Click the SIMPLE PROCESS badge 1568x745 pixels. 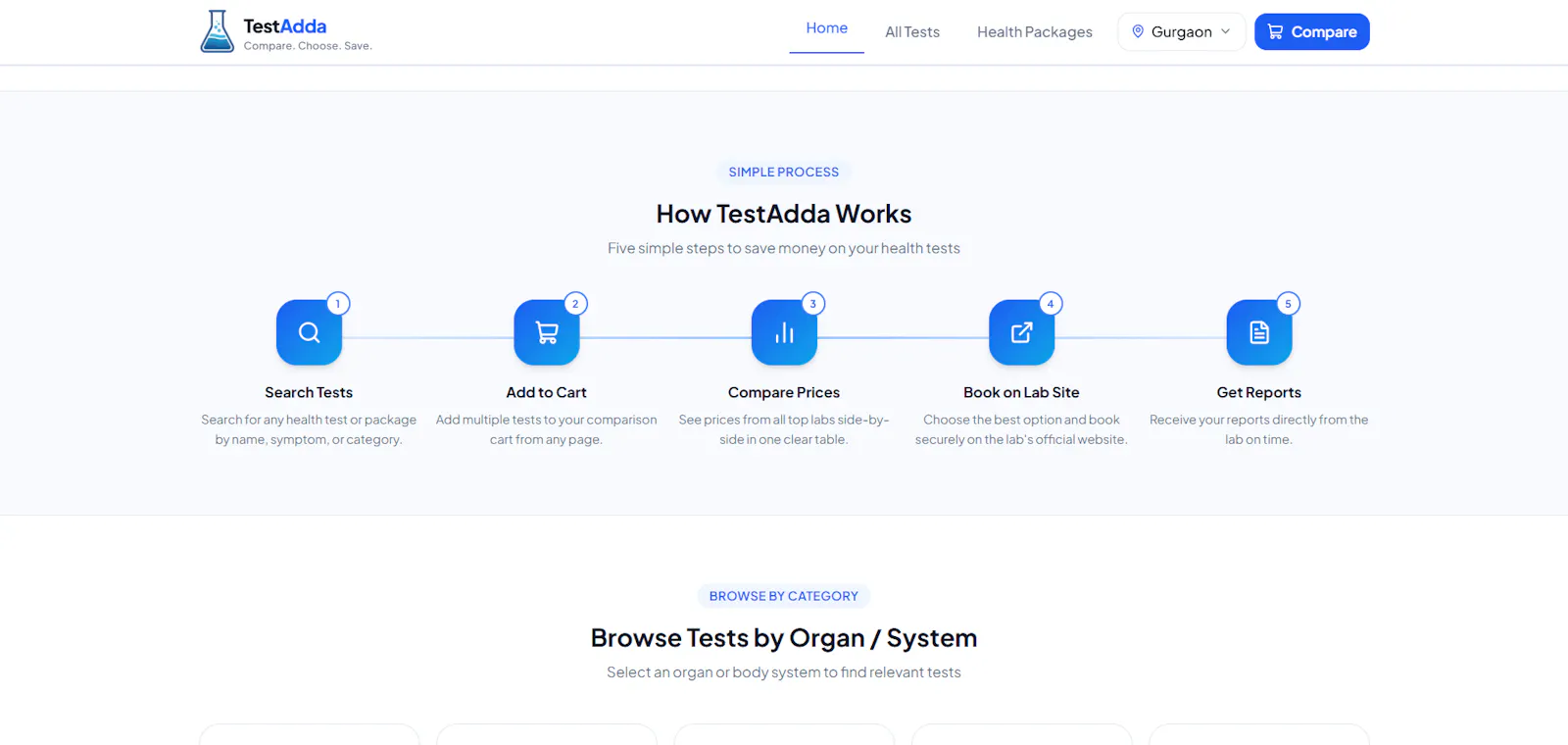coord(784,172)
